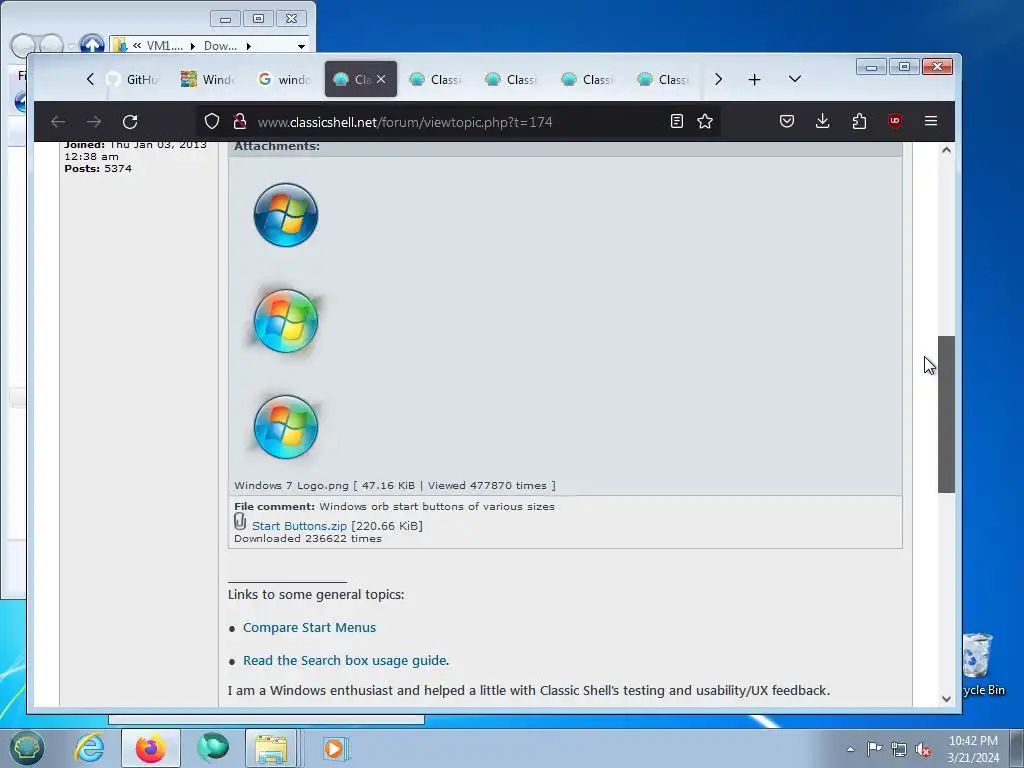This screenshot has height=768, width=1024.
Task: Click the page scrollbar thumb
Action: coord(946,414)
